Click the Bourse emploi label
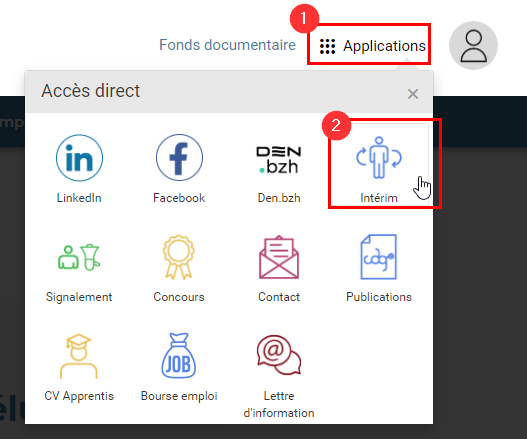Screen dimensions: 527x439 179,396
